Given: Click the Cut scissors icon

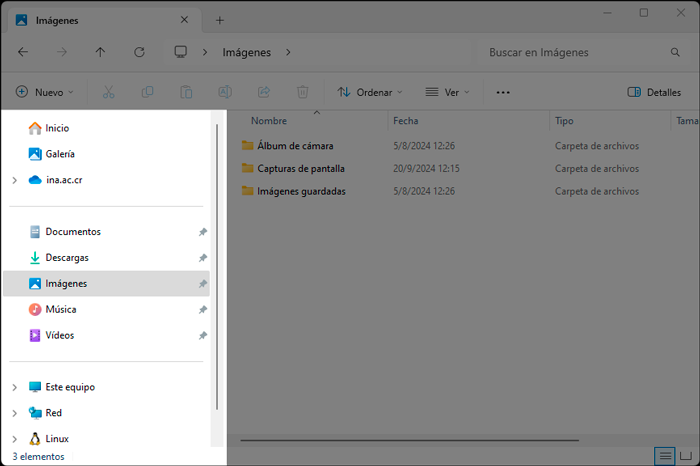Looking at the screenshot, I should coord(108,92).
